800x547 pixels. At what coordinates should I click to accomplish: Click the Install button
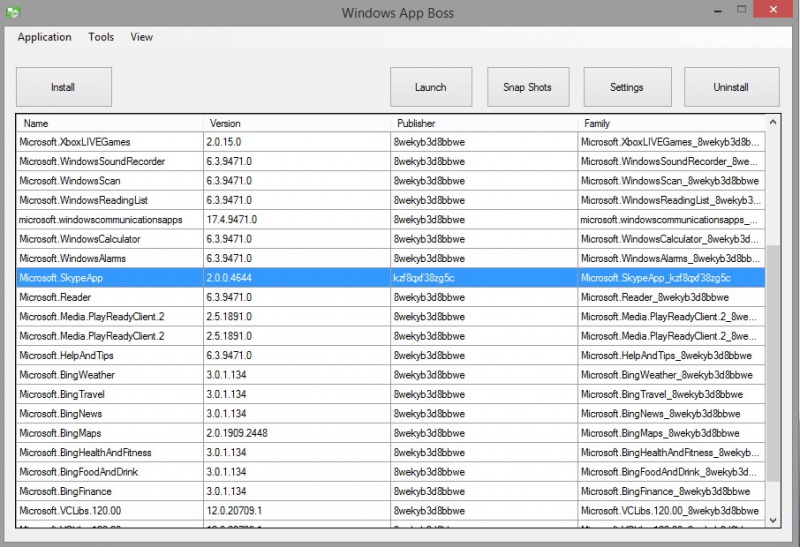64,87
